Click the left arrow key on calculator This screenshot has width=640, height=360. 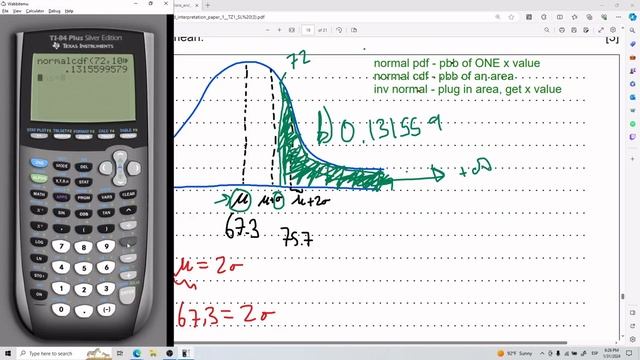coord(105,168)
